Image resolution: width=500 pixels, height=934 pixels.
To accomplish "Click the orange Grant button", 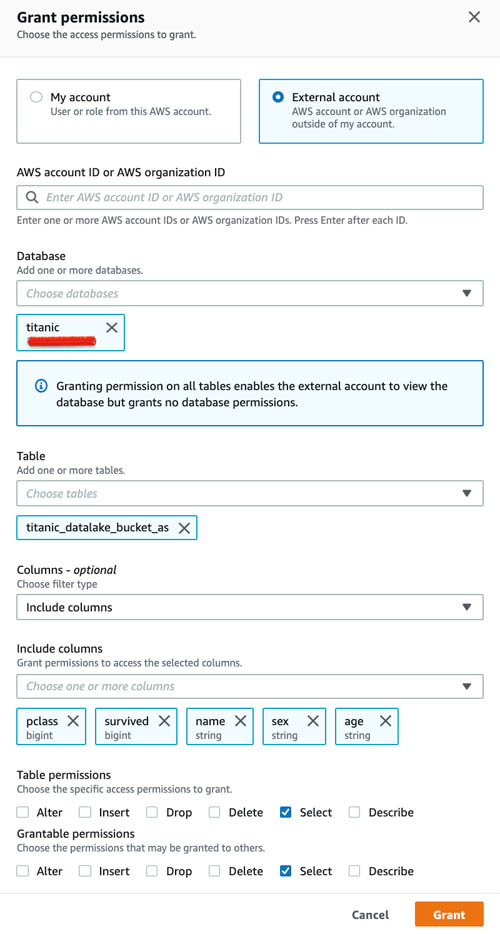I will tap(449, 914).
